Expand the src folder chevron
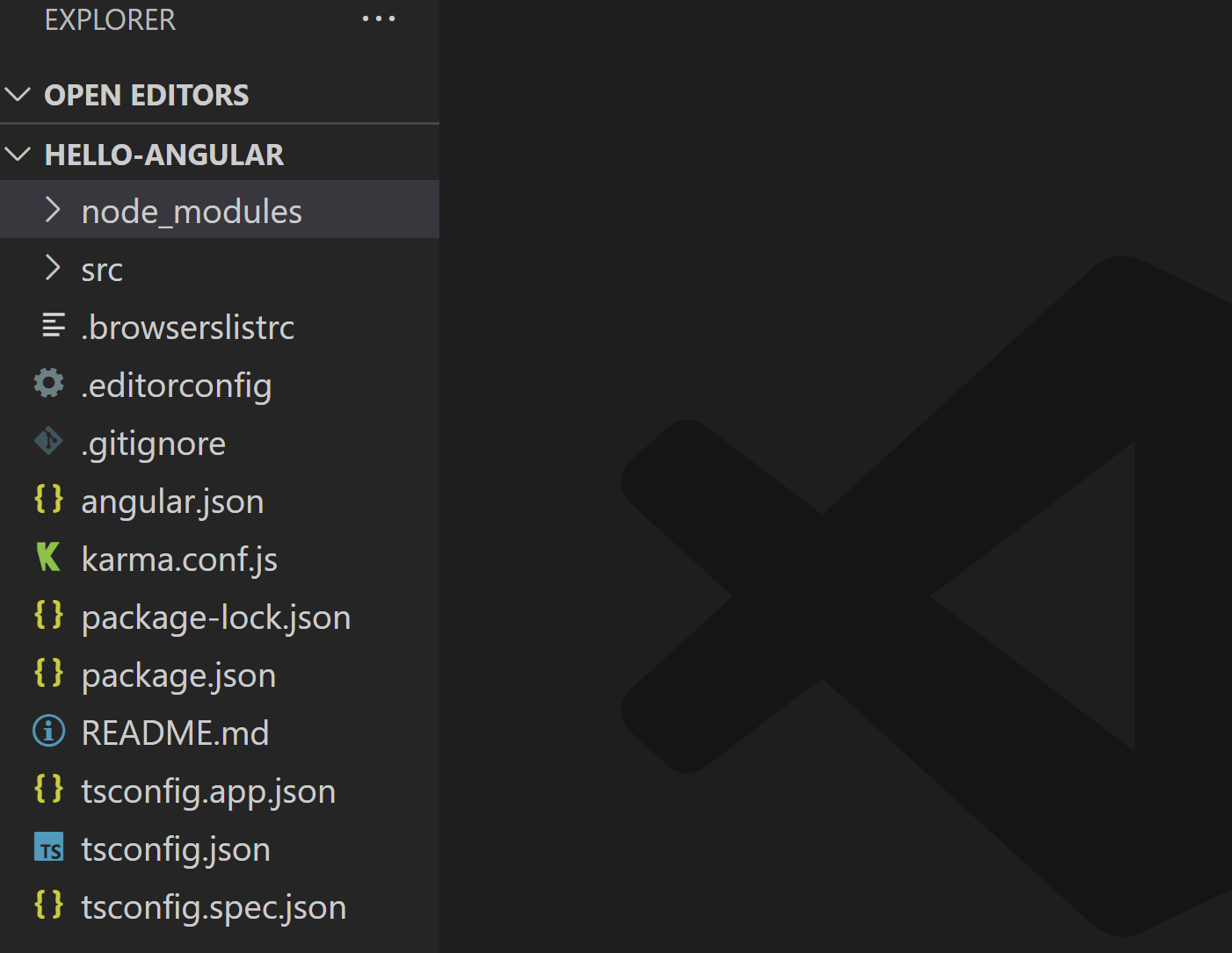 point(53,268)
